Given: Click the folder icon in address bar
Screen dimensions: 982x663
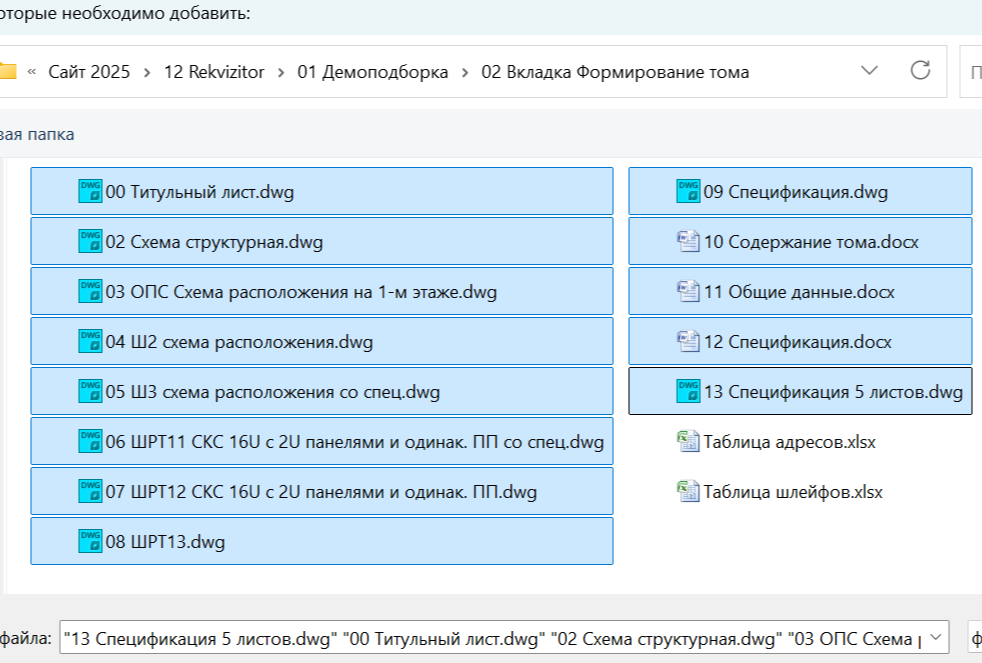Looking at the screenshot, I should 8,71.
